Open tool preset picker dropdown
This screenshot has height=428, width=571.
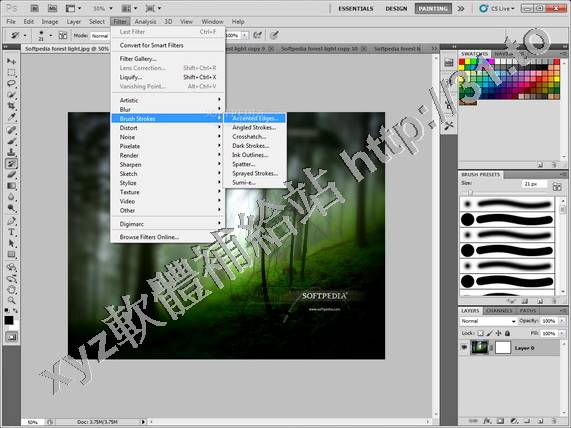[x=25, y=36]
